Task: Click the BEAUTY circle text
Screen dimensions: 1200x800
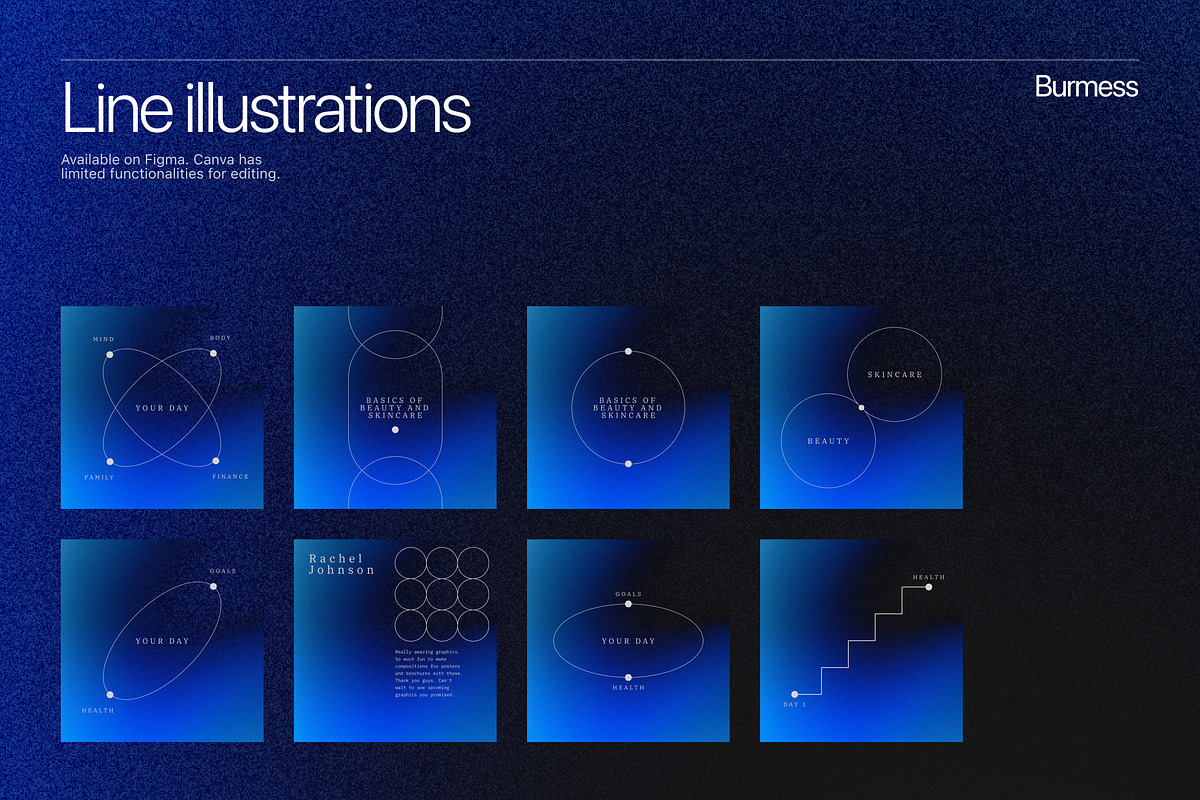Action: tap(829, 441)
